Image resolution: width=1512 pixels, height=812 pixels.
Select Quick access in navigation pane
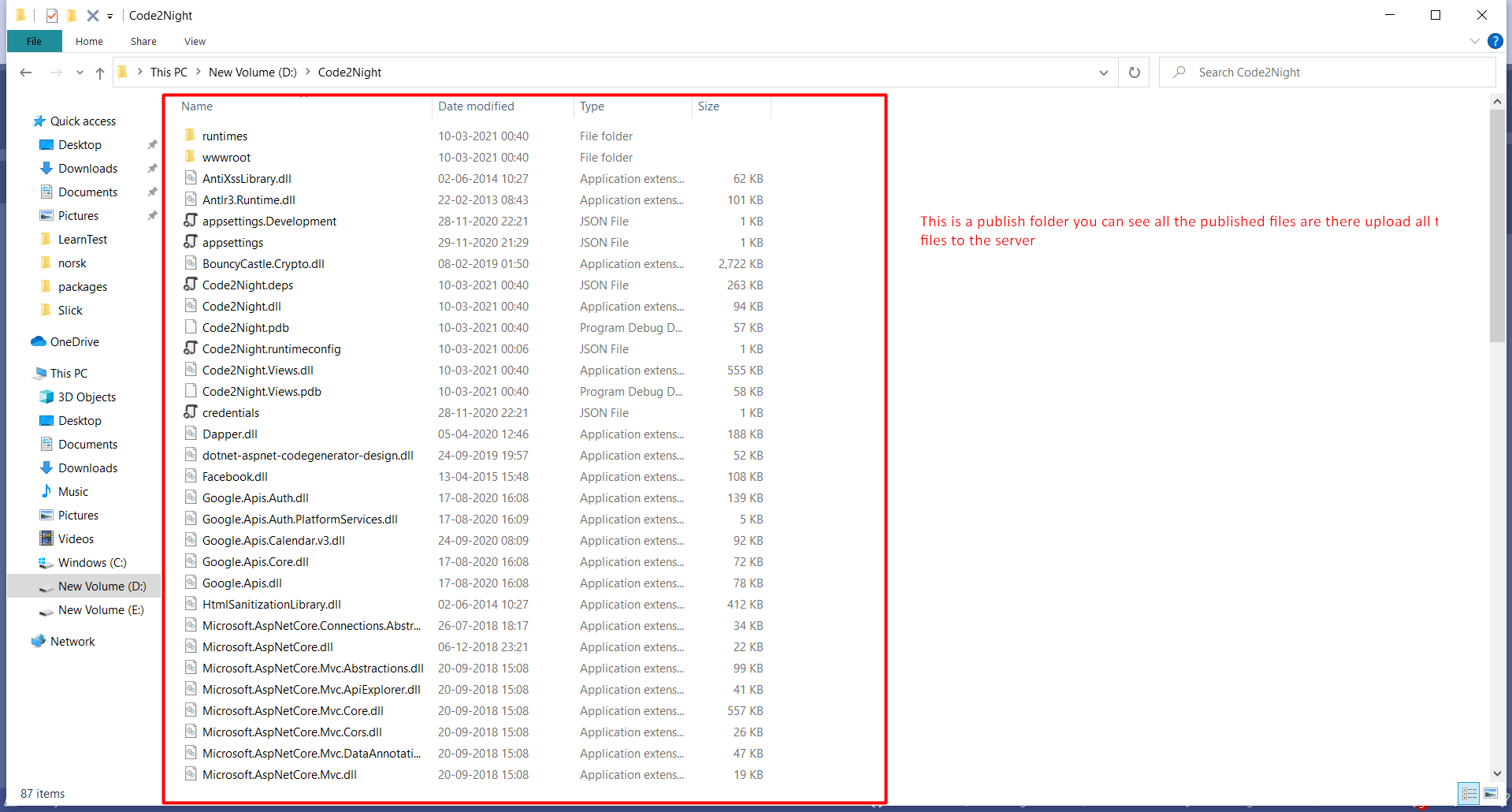[x=83, y=121]
